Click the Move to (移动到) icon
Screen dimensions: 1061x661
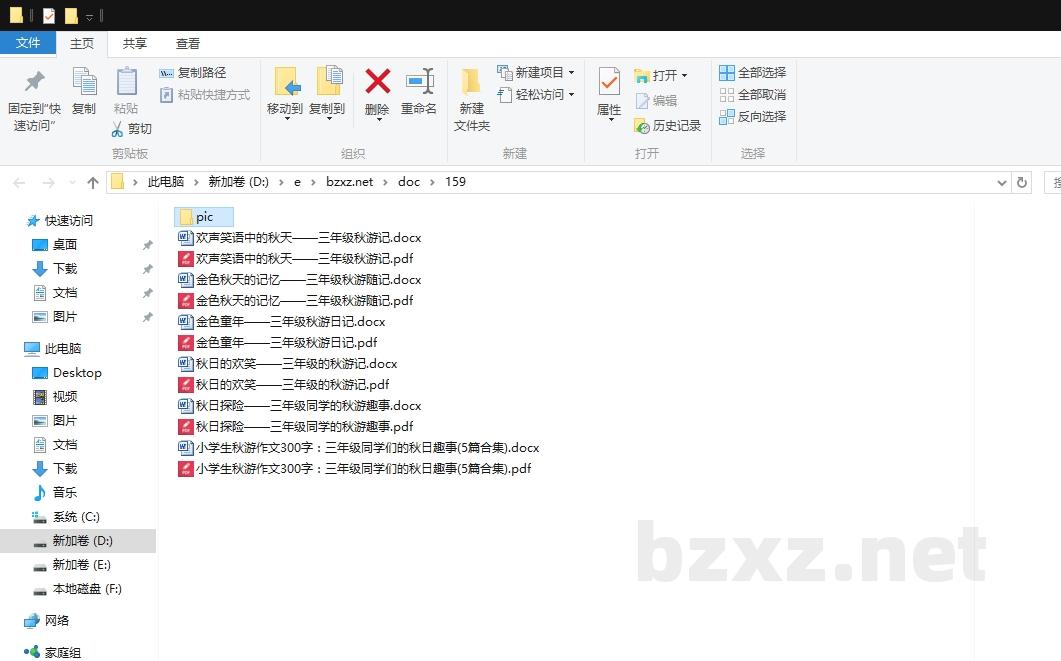[285, 83]
